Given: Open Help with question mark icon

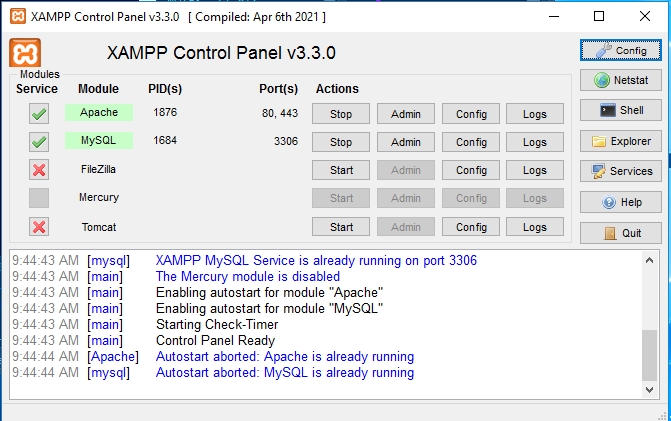Looking at the screenshot, I should pos(620,202).
